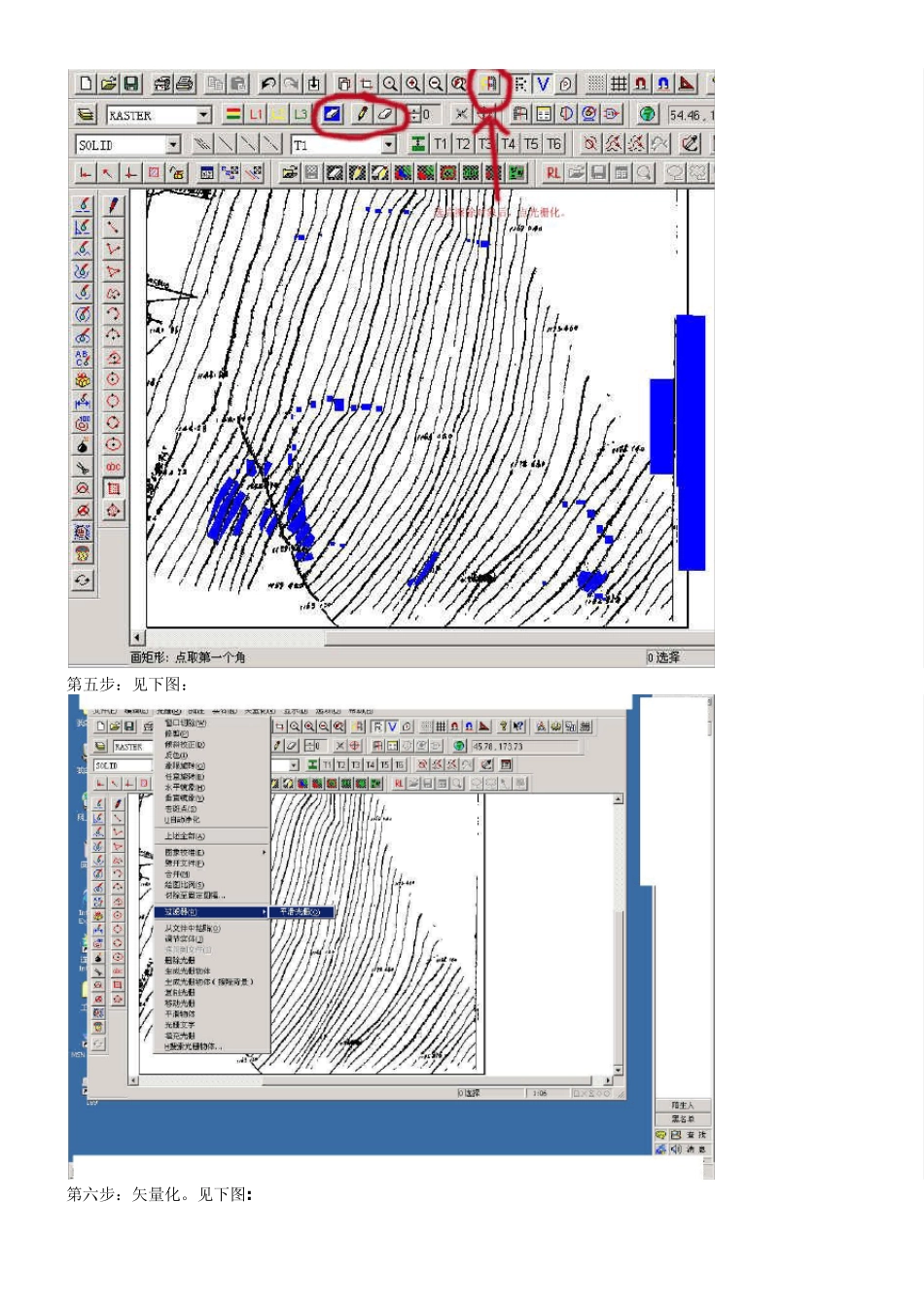924x1307 pixels.
Task: Toggle the T6 text style button
Action: (553, 144)
